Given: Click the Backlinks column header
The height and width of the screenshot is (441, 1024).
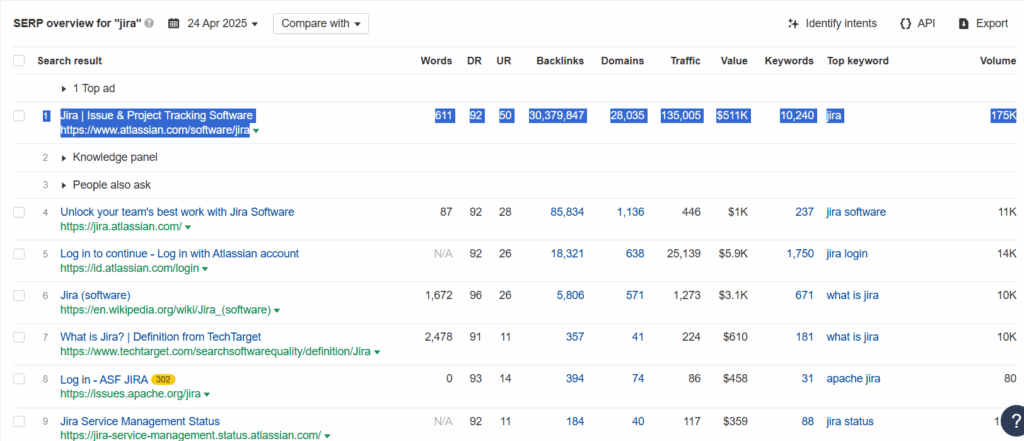Looking at the screenshot, I should (560, 61).
